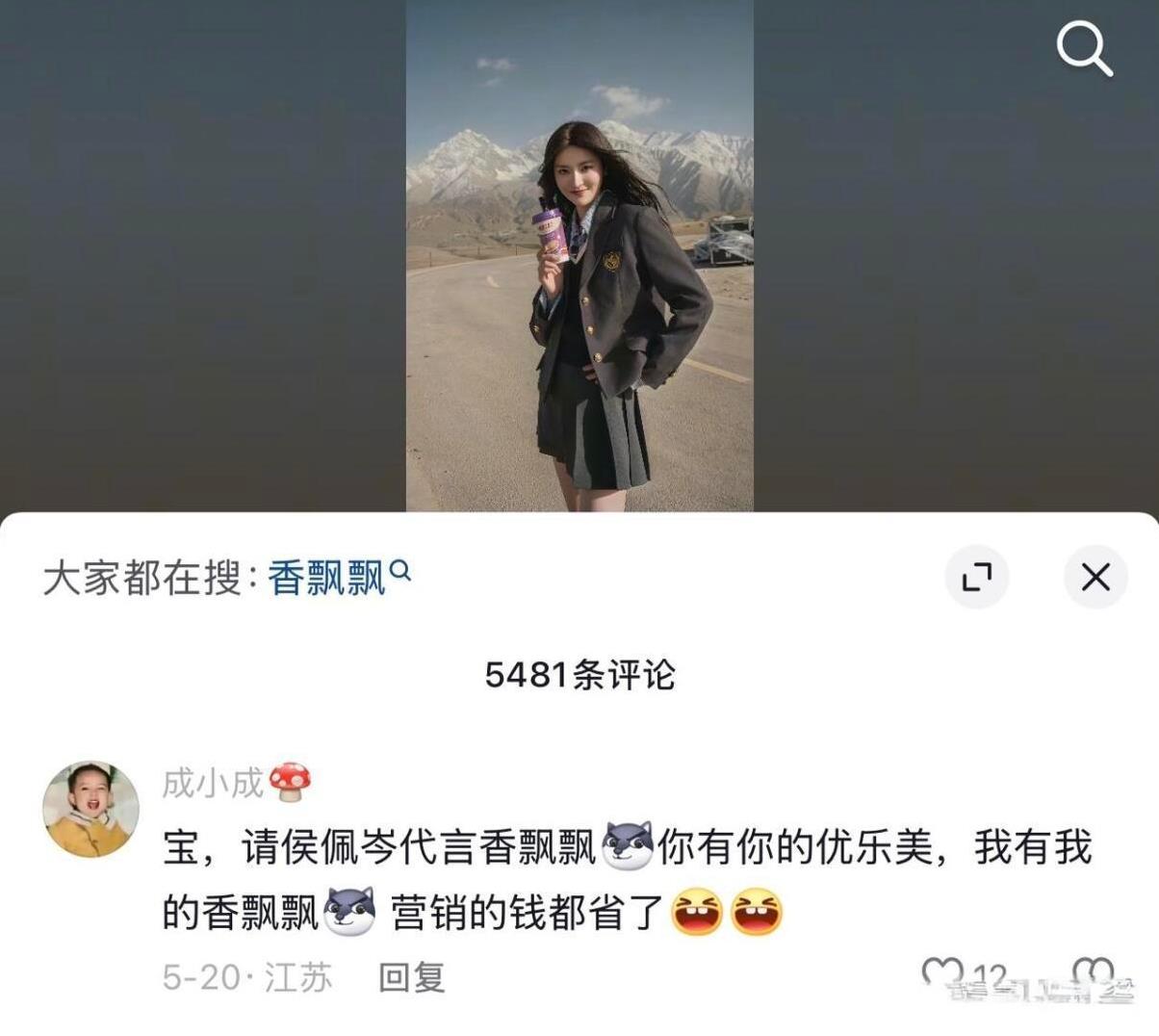
Task: Tap the first laughing emoji
Action: coord(697,913)
